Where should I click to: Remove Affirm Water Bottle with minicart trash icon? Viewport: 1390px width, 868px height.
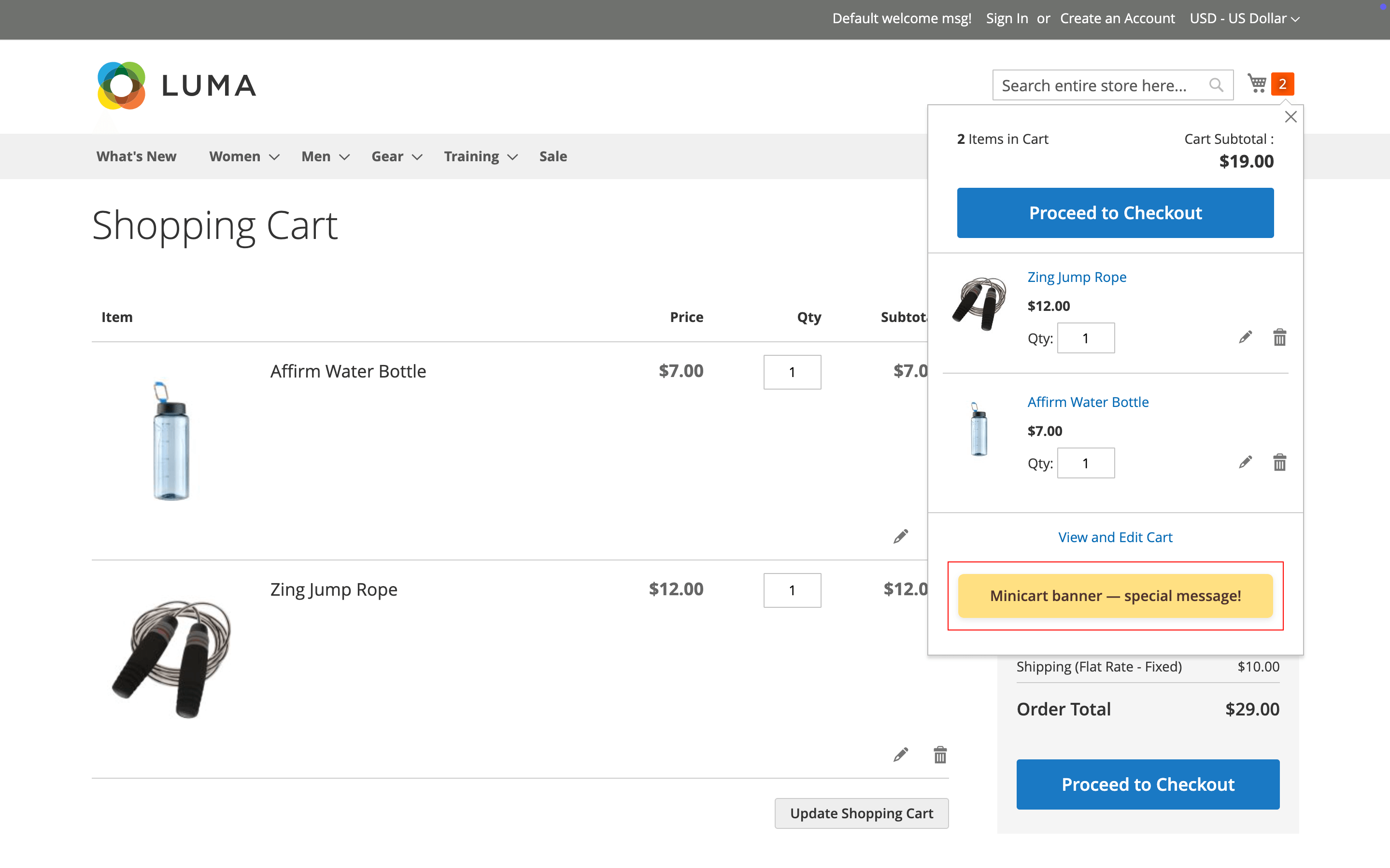pos(1279,462)
